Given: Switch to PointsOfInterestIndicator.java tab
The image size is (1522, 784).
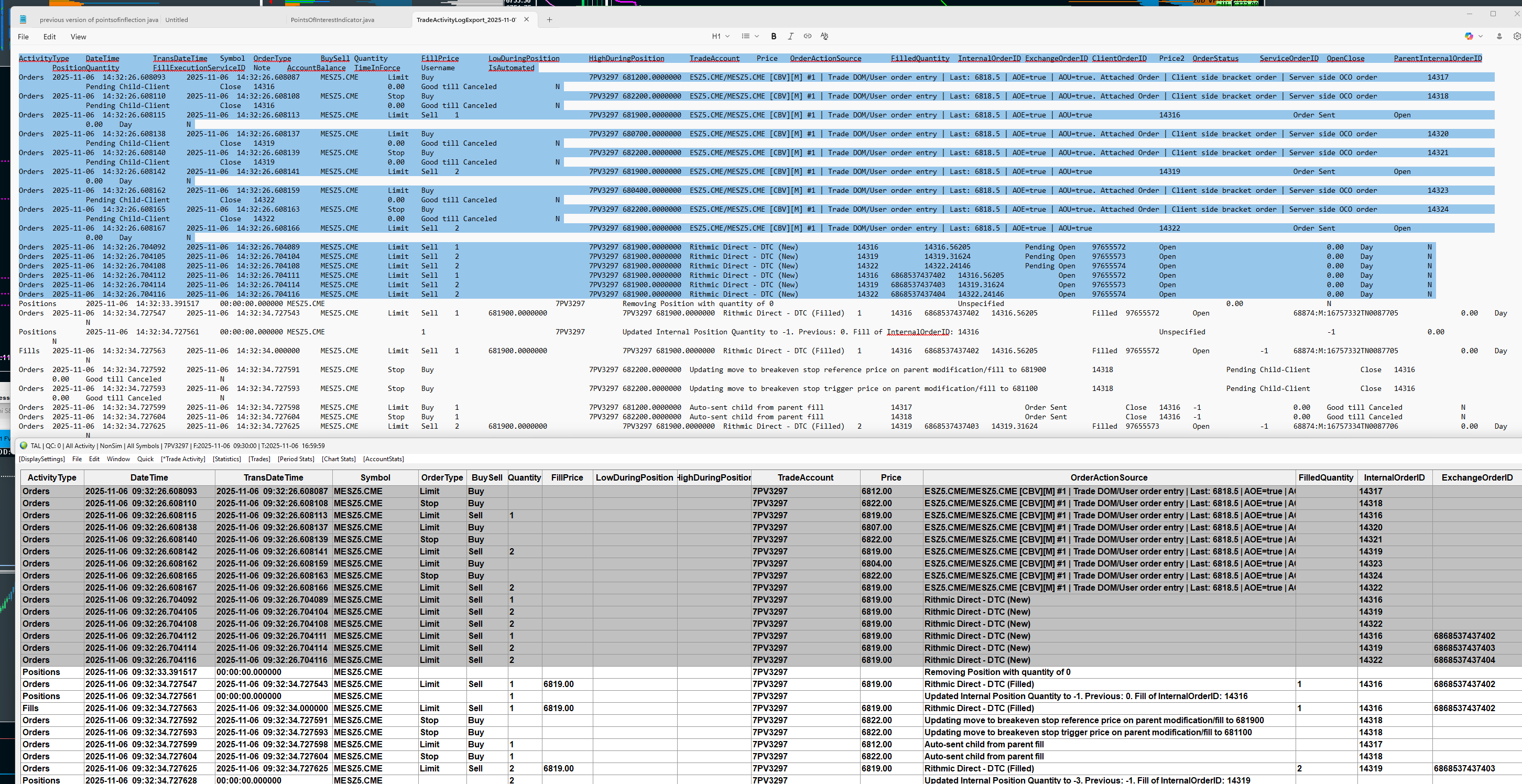Looking at the screenshot, I should (332, 19).
